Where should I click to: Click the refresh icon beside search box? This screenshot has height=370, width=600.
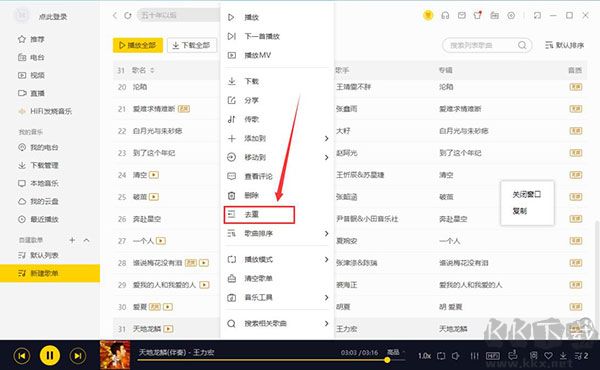pyautogui.click(x=128, y=15)
